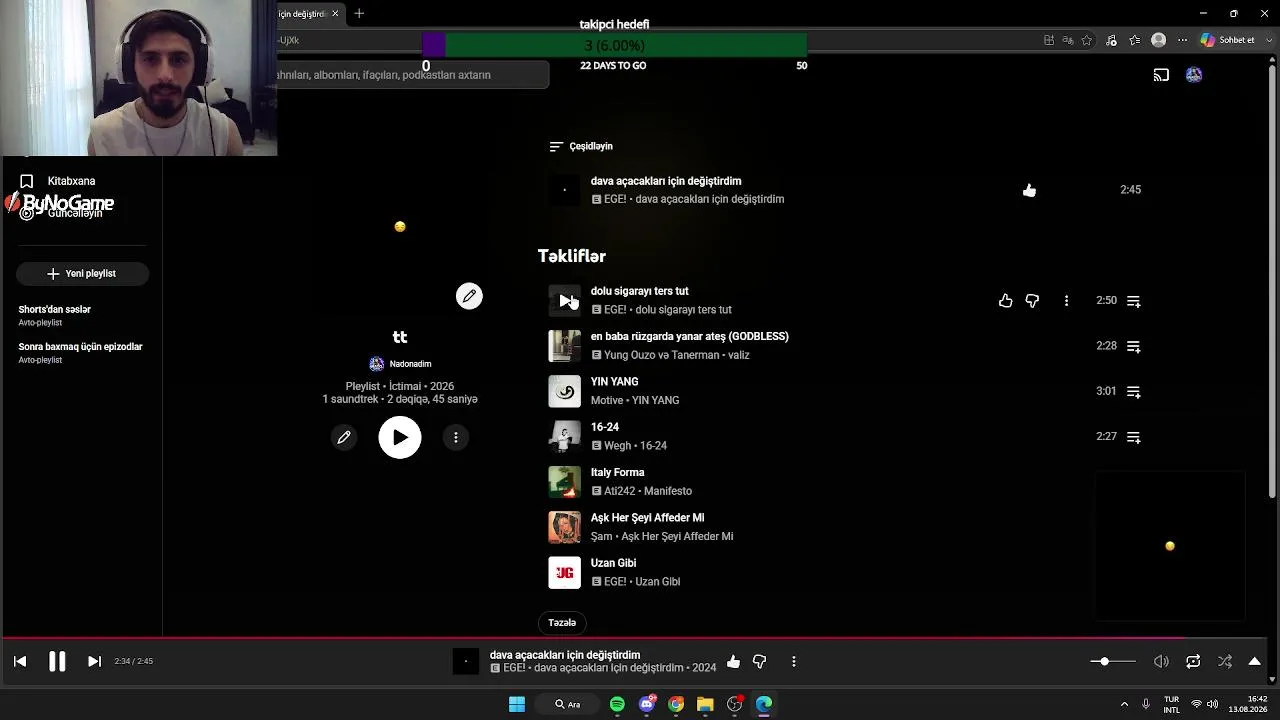The width and height of the screenshot is (1280, 720).
Task: Adjust the player volume slider
Action: tap(1112, 661)
